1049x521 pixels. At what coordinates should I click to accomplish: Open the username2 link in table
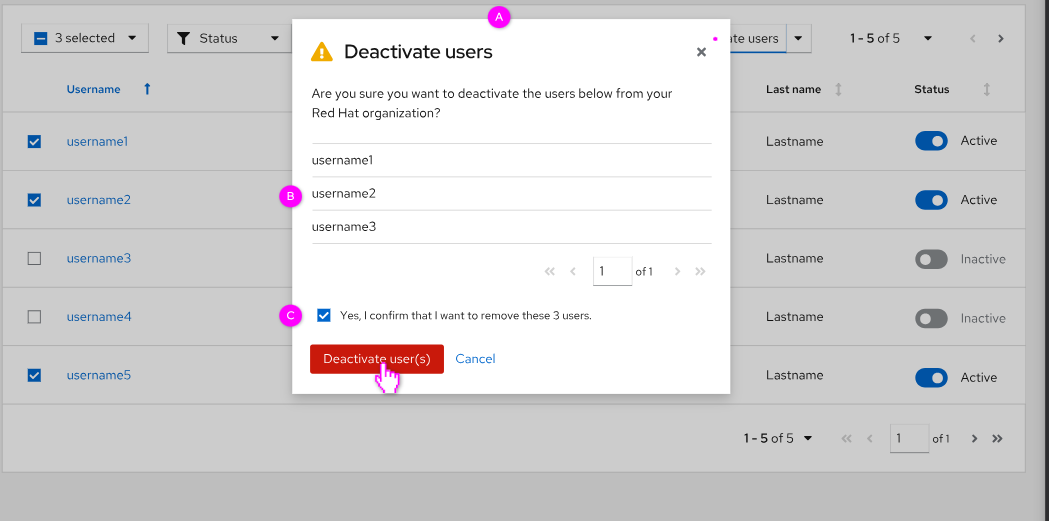(x=98, y=200)
